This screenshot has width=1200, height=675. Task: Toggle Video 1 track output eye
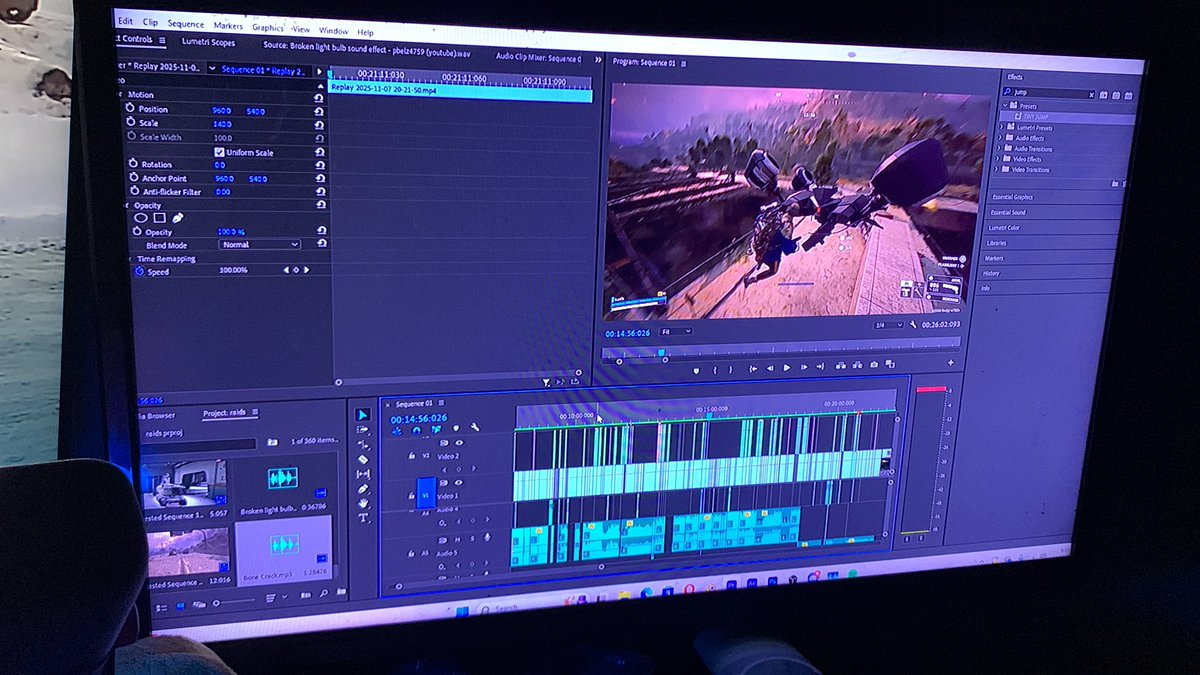click(x=460, y=482)
